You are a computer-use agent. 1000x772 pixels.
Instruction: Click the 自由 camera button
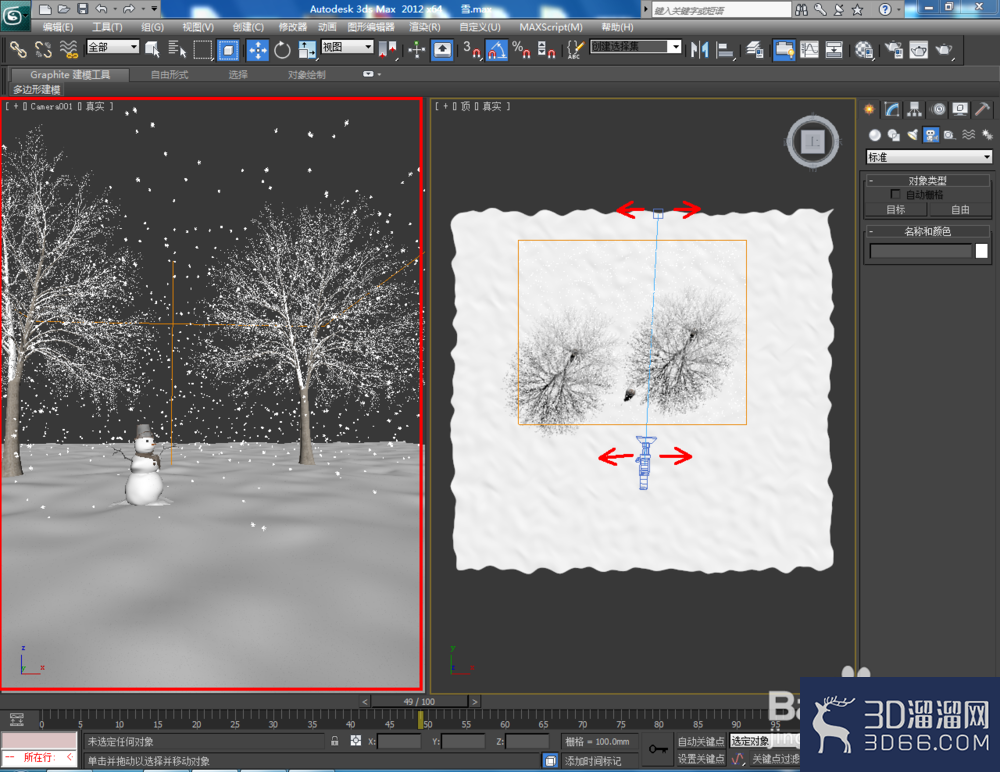960,209
